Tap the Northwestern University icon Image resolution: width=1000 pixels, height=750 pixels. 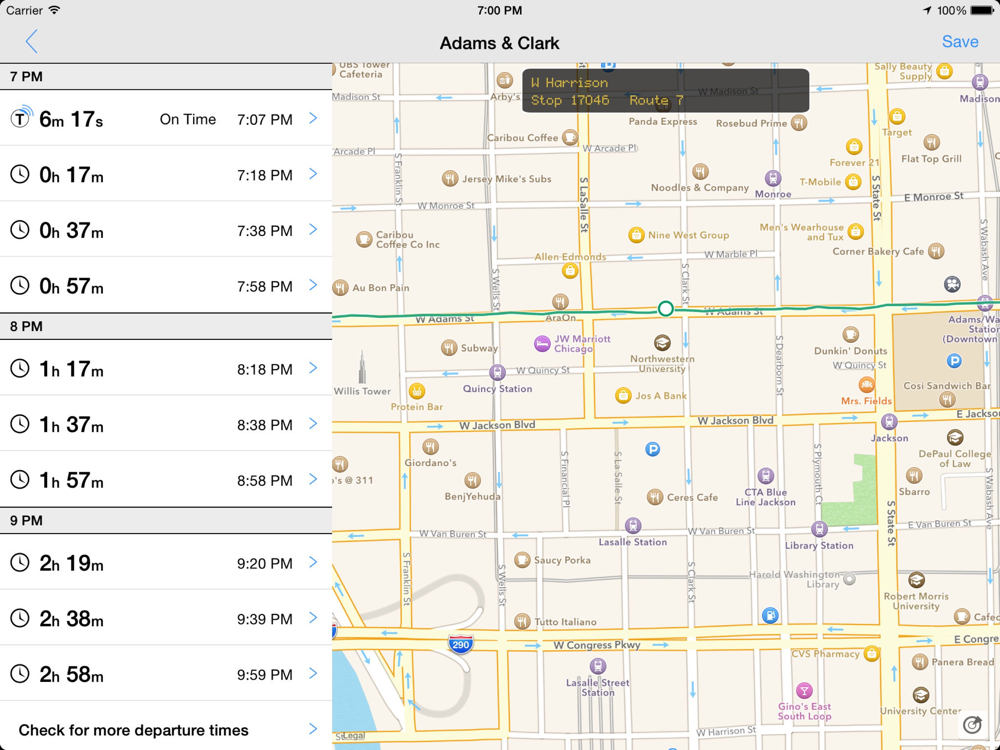(x=662, y=342)
